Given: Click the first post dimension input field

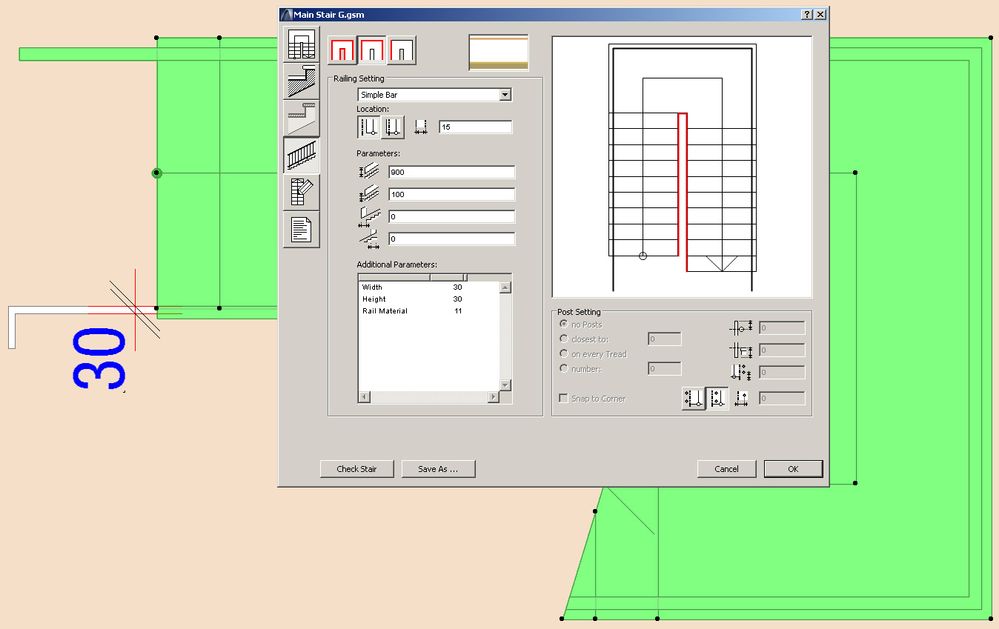Looking at the screenshot, I should pyautogui.click(x=782, y=328).
